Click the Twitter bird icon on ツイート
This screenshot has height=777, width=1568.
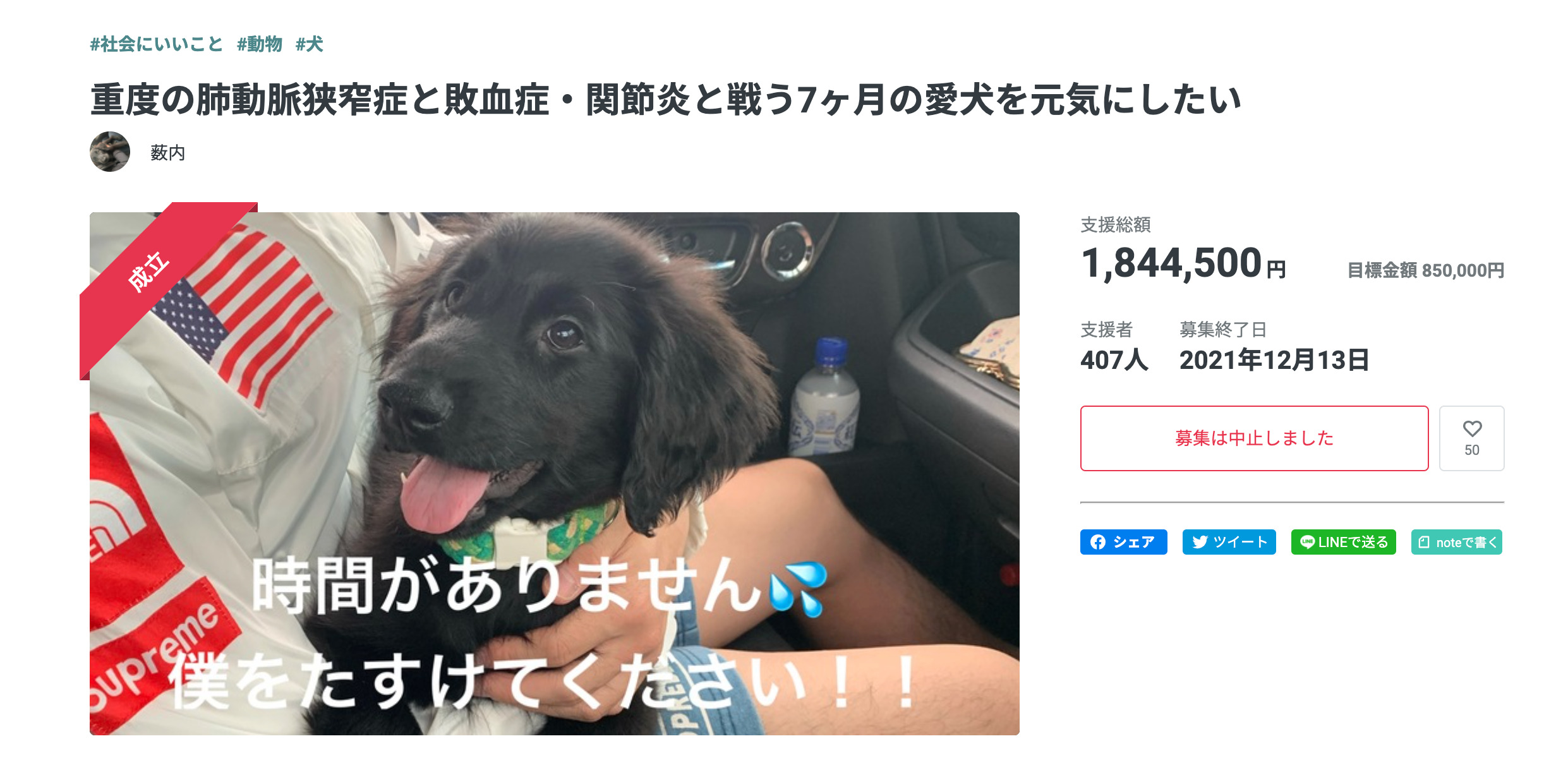click(1200, 543)
